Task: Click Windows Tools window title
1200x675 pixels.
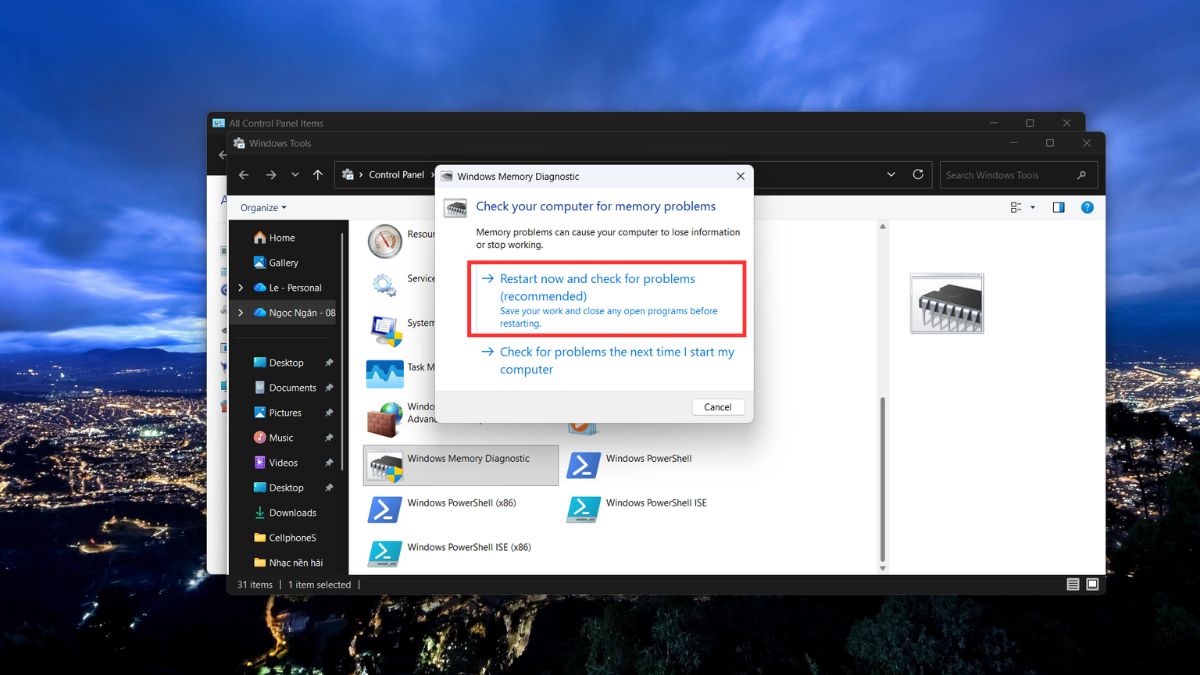Action: tap(280, 143)
